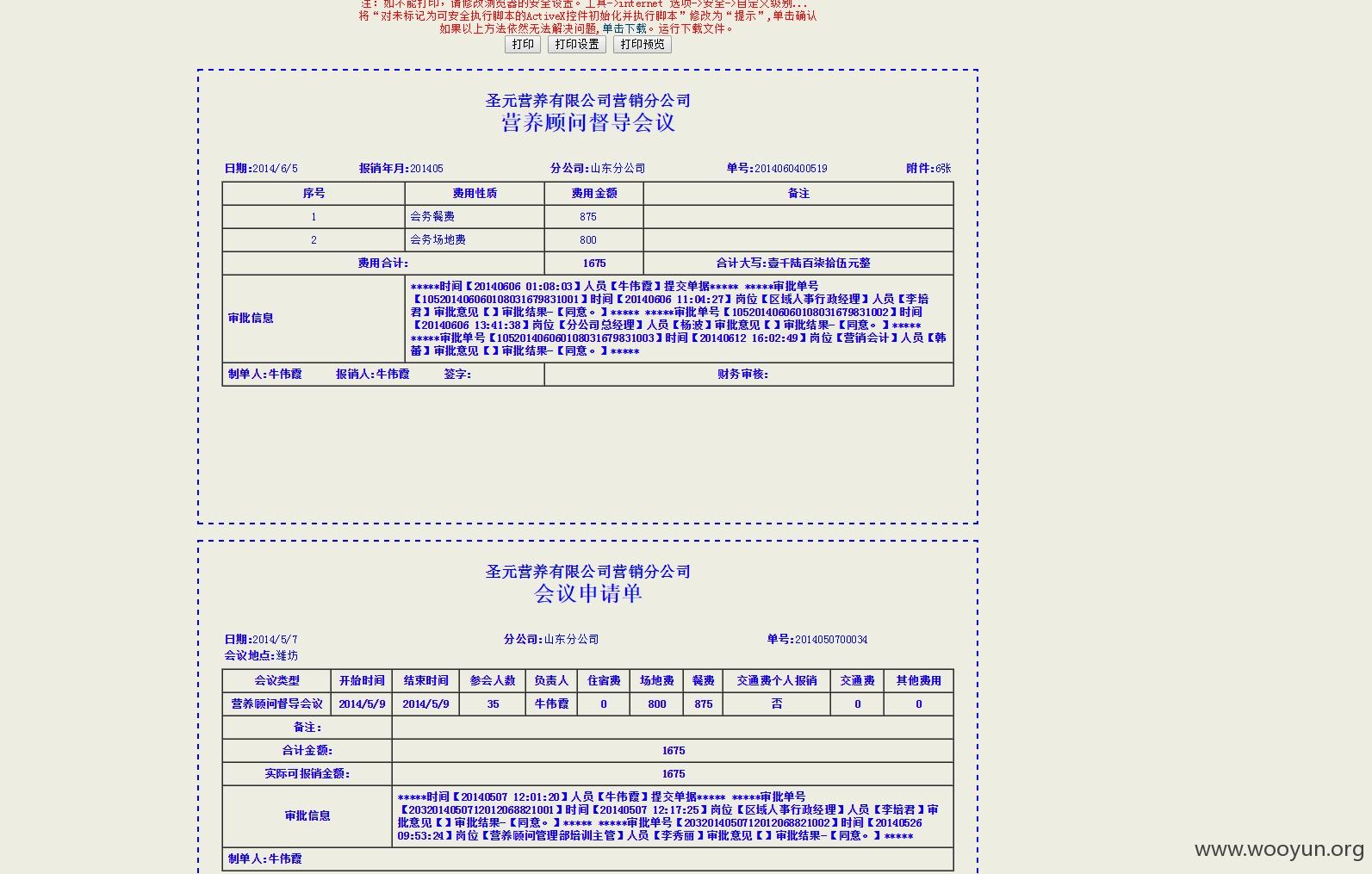Click the 日期:2014/6/5 field
1372x874 pixels.
click(x=261, y=169)
